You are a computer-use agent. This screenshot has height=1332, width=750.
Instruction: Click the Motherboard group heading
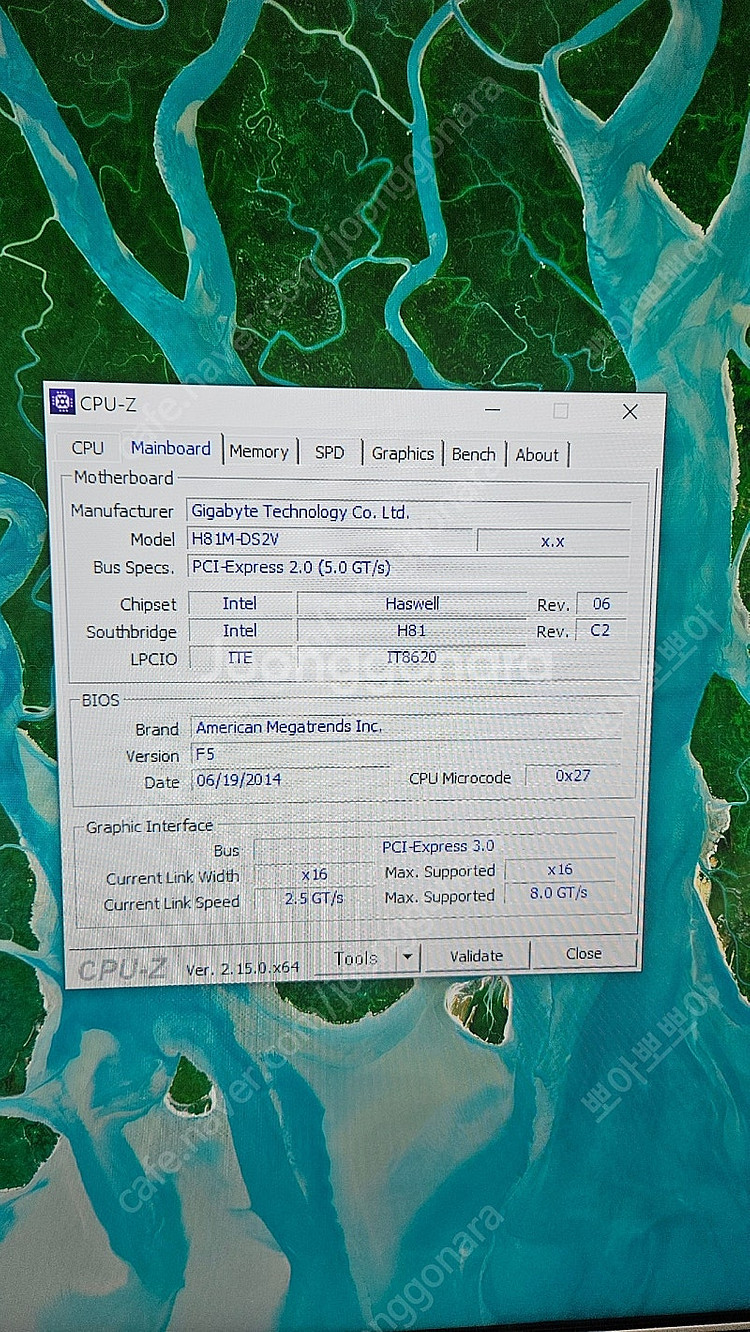123,478
